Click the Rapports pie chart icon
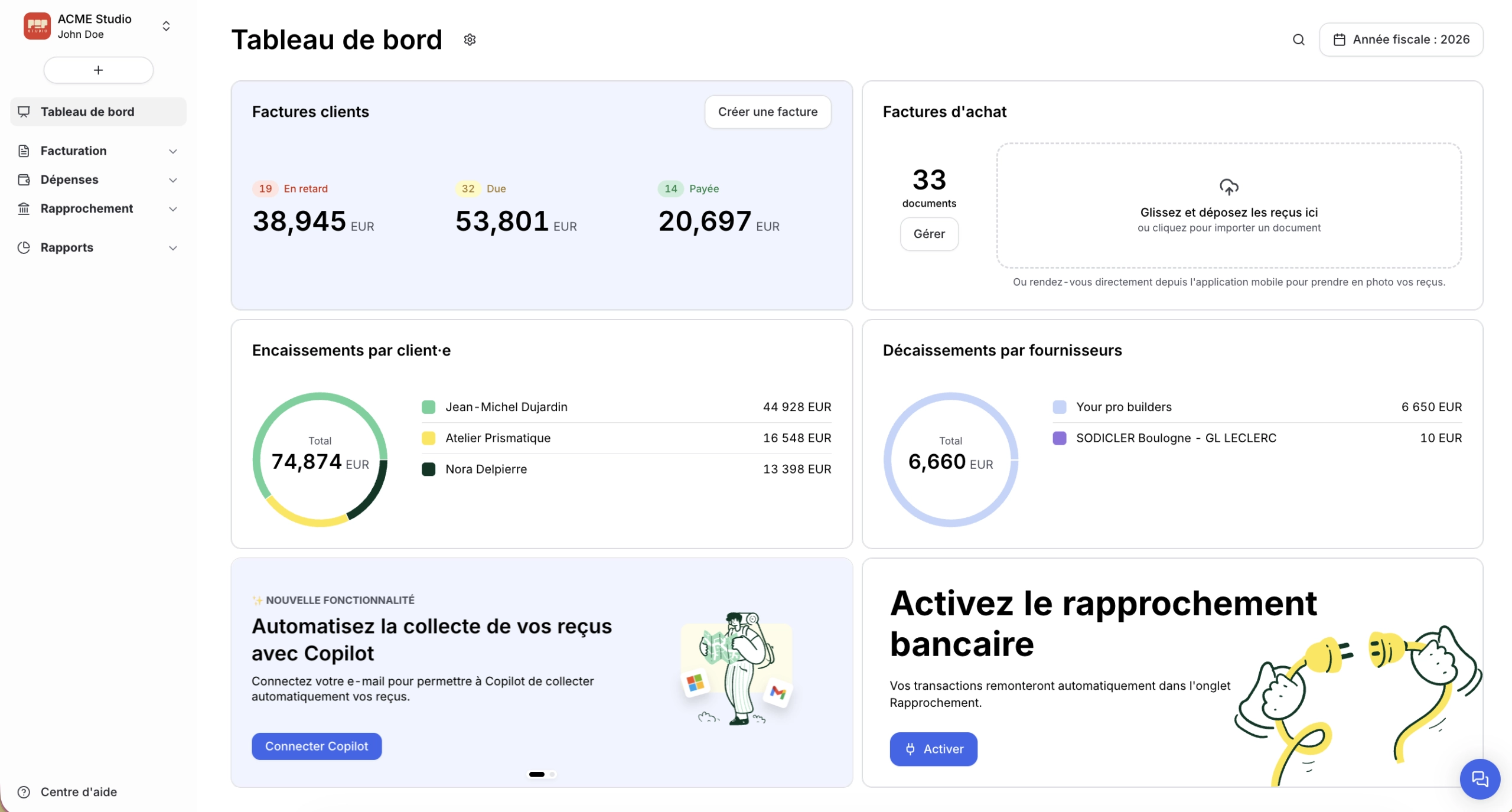Viewport: 1512px width, 812px height. tap(24, 247)
